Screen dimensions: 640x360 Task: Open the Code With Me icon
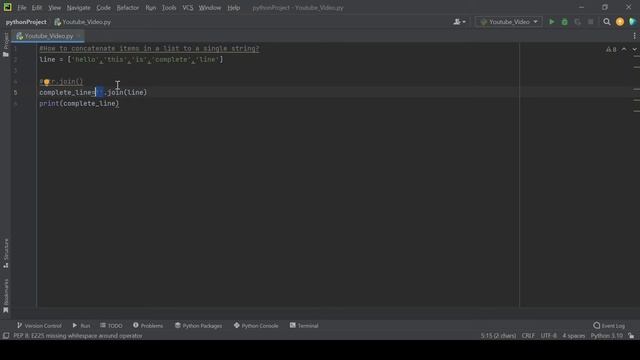pos(633,22)
